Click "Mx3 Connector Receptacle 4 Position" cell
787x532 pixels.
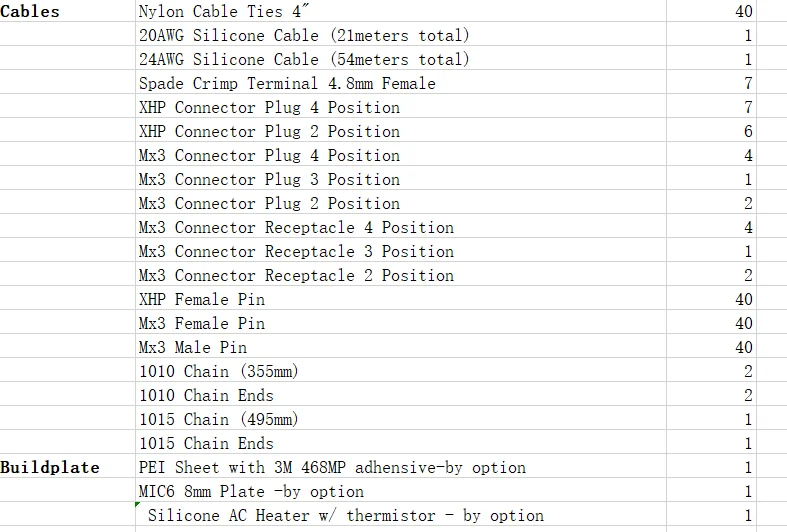(297, 228)
